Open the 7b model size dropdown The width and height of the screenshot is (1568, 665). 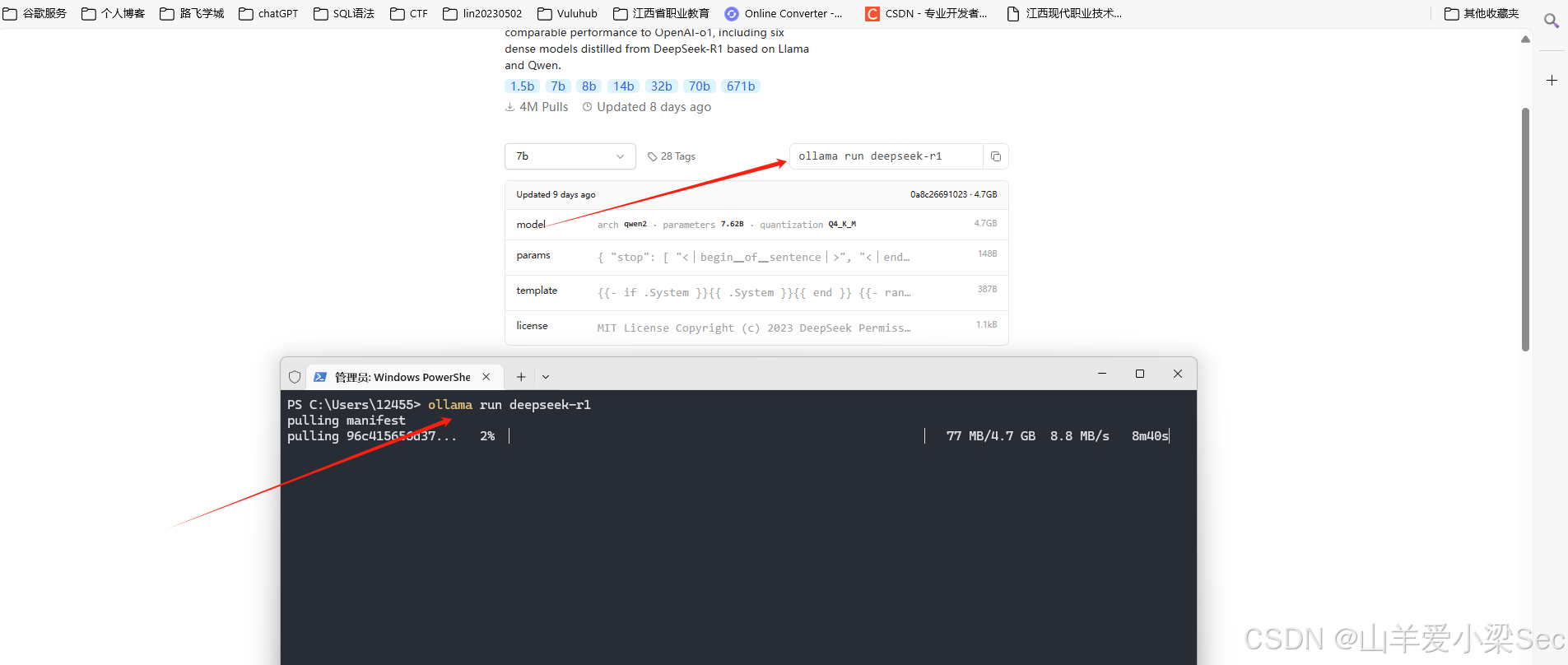570,156
